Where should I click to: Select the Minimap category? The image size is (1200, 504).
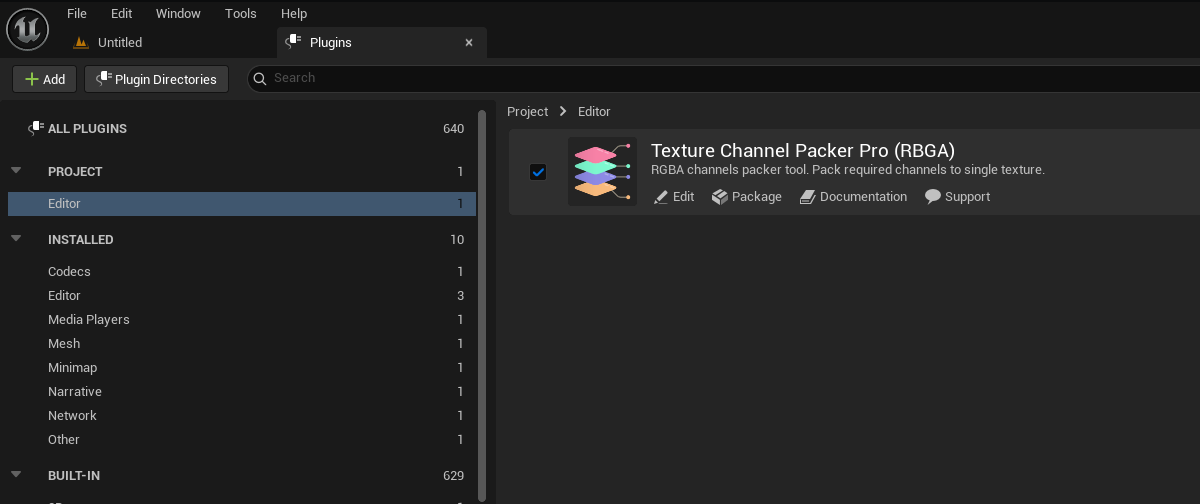242,368
